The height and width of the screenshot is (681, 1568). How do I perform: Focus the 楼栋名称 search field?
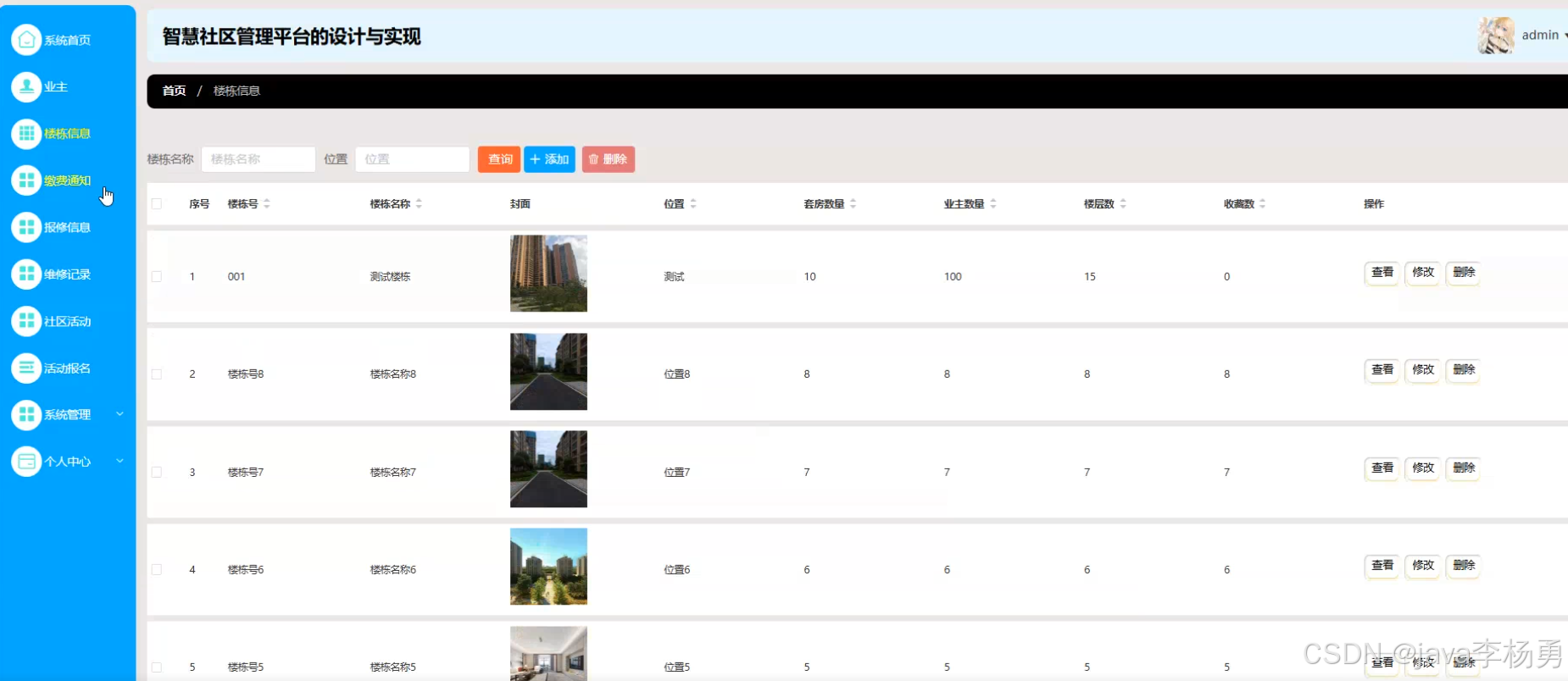pos(259,159)
